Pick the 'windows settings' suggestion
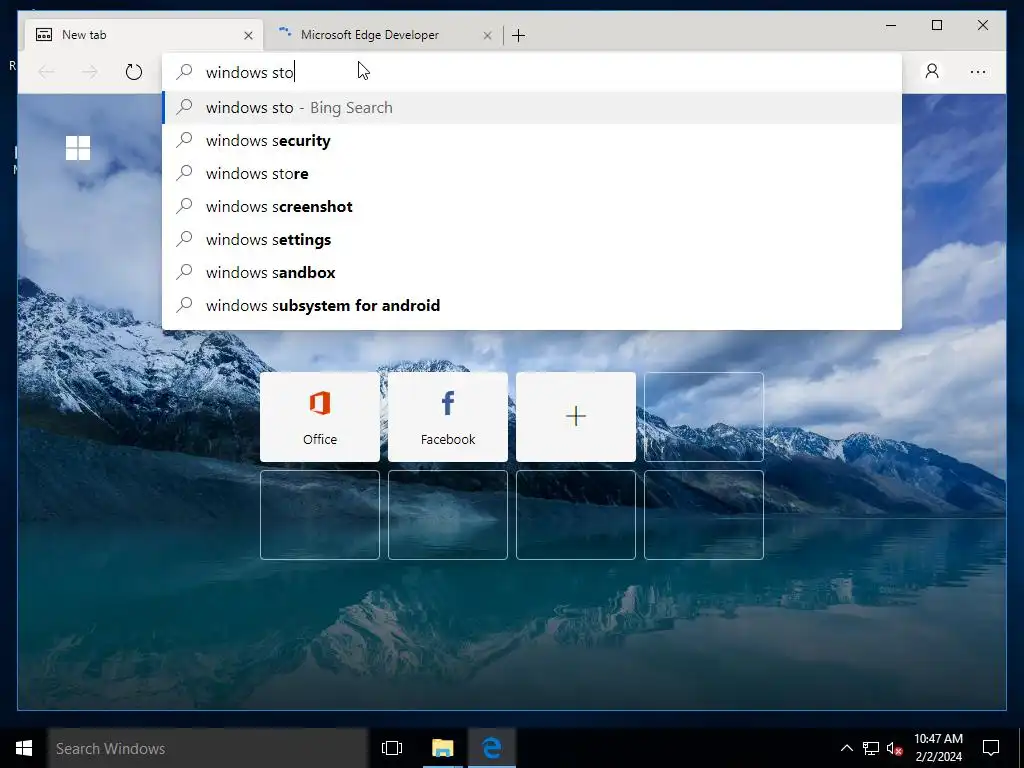Image resolution: width=1024 pixels, height=768 pixels. [x=532, y=240]
